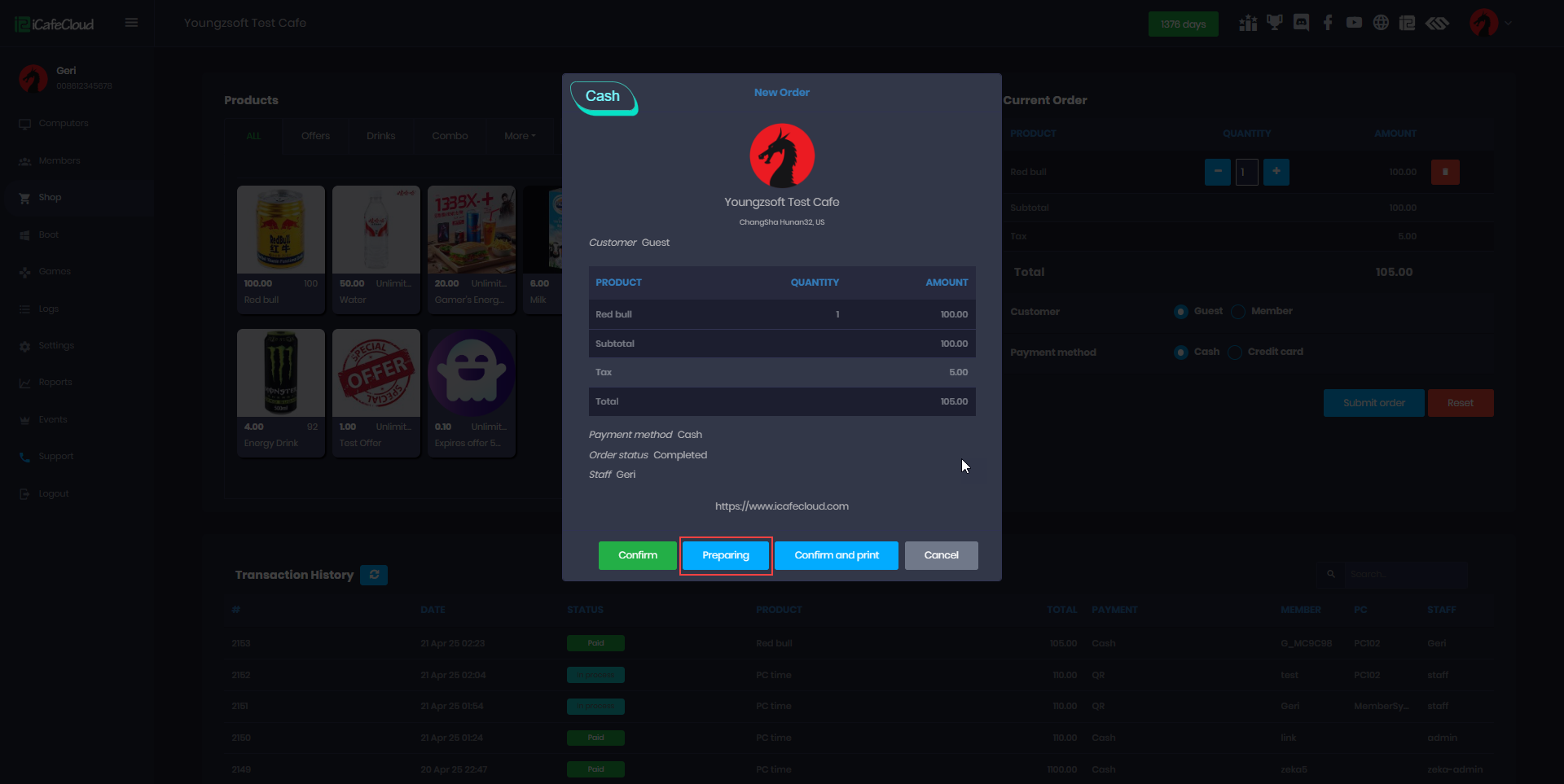Click the Paid status of transaction 2153

pos(595,643)
